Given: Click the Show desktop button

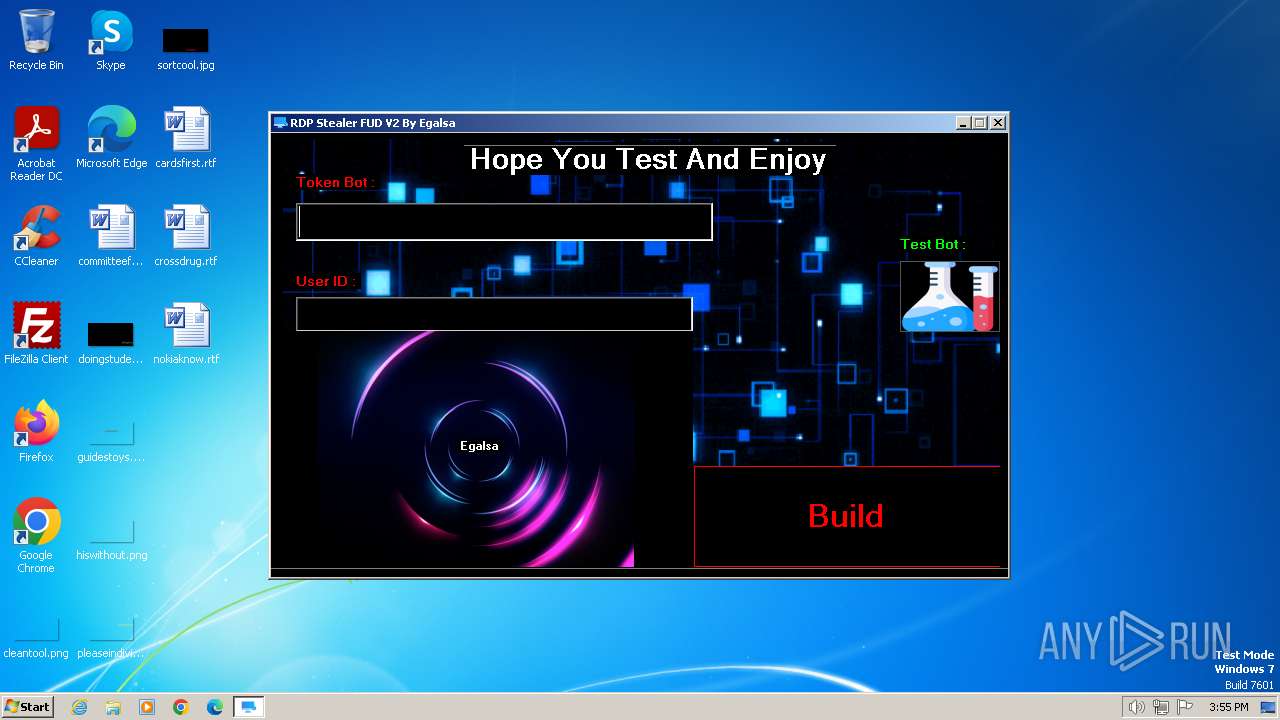Looking at the screenshot, I should click(1269, 707).
